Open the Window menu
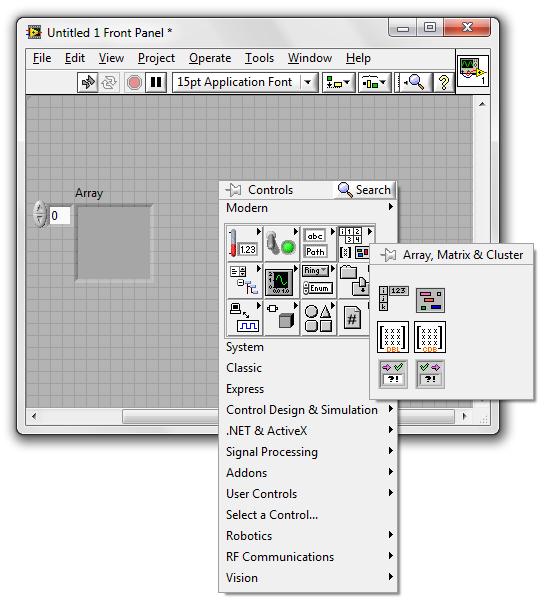 click(x=310, y=58)
